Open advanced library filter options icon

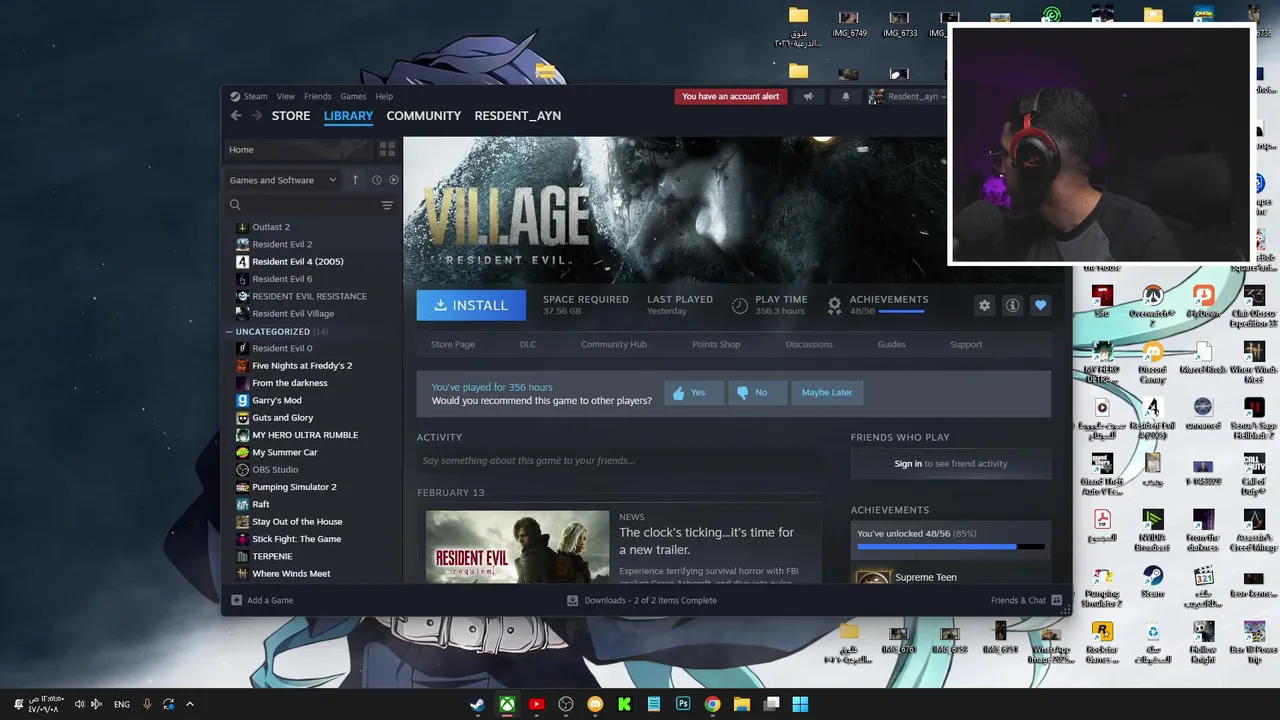pos(387,205)
